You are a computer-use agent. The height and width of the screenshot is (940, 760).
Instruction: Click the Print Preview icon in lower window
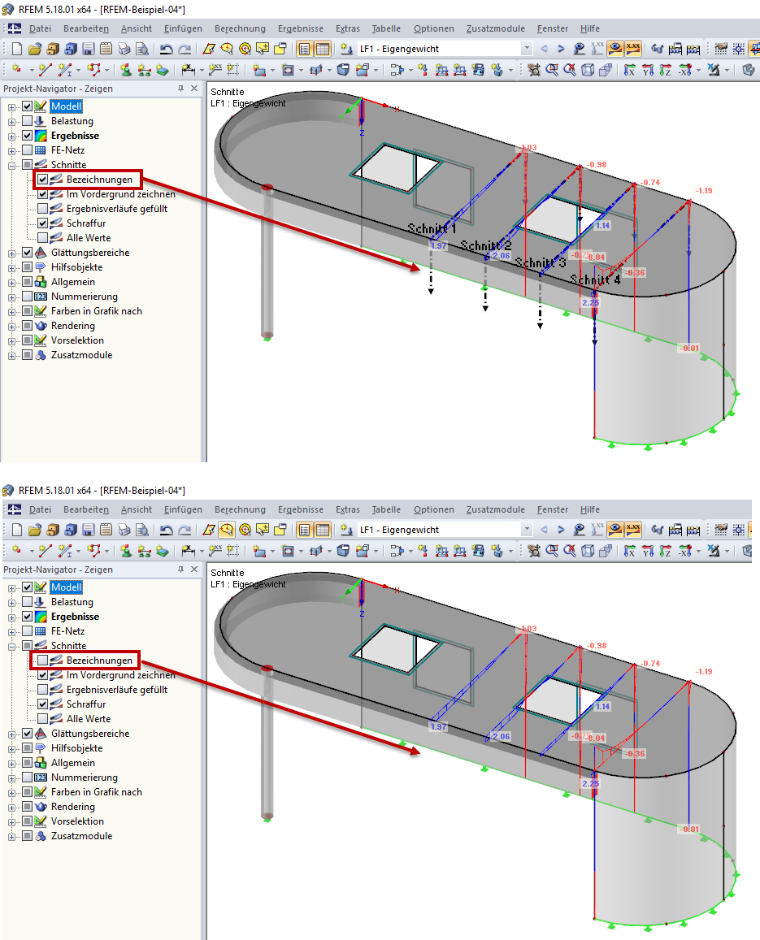142,529
